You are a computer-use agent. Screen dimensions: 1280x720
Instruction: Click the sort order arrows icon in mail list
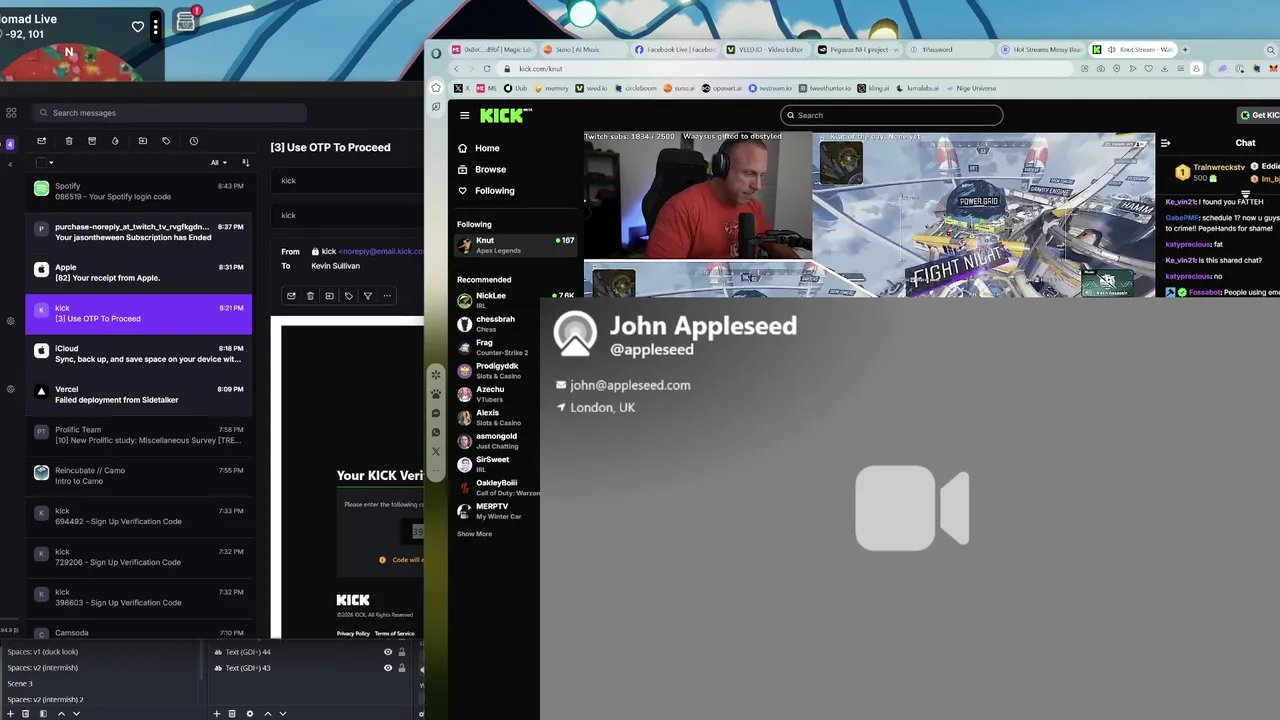tap(245, 162)
